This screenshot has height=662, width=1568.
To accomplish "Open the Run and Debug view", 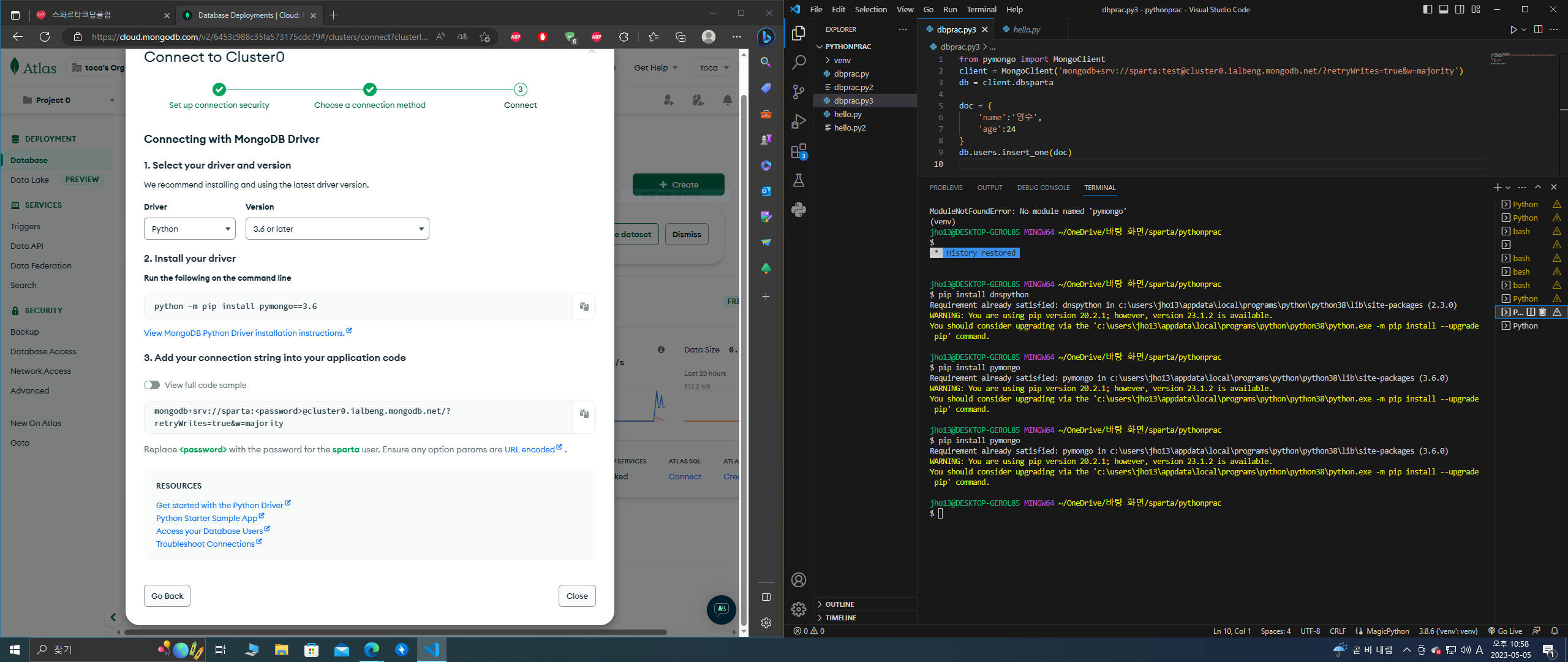I will click(799, 121).
